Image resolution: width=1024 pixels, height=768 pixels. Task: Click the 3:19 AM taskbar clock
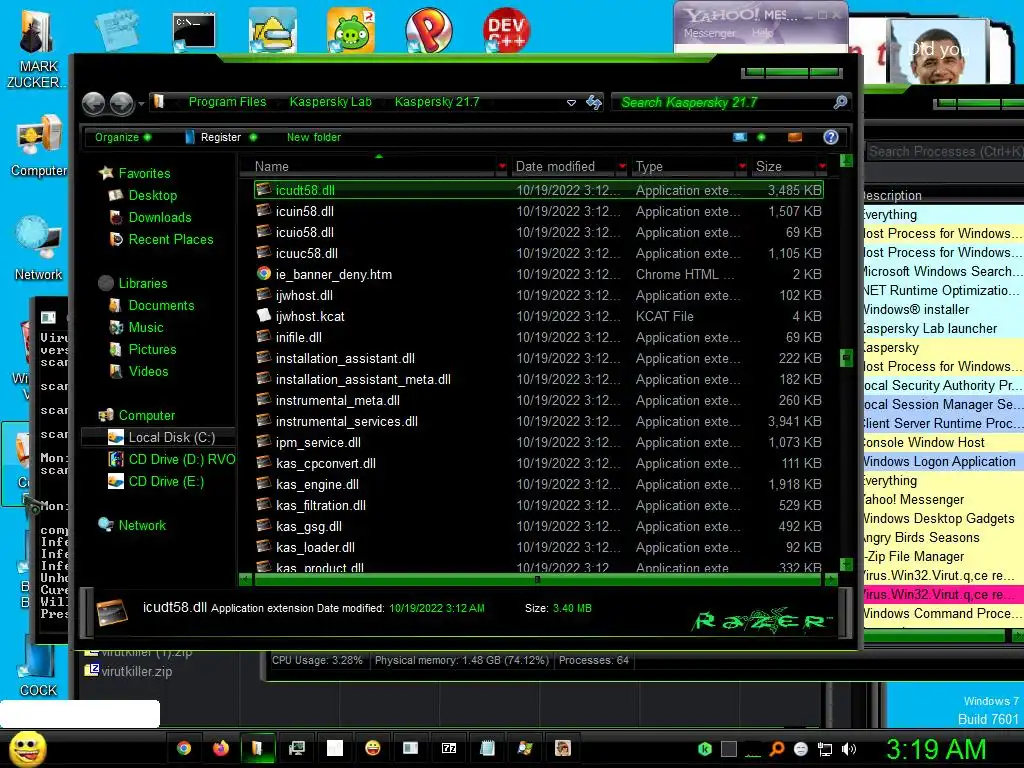pos(935,750)
